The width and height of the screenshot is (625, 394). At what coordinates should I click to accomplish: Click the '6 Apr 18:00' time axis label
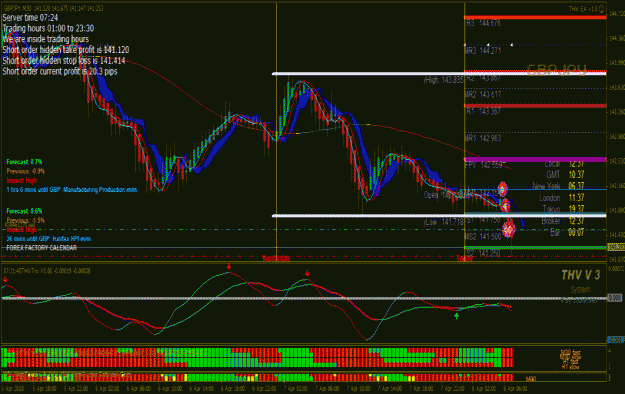[x=233, y=388]
